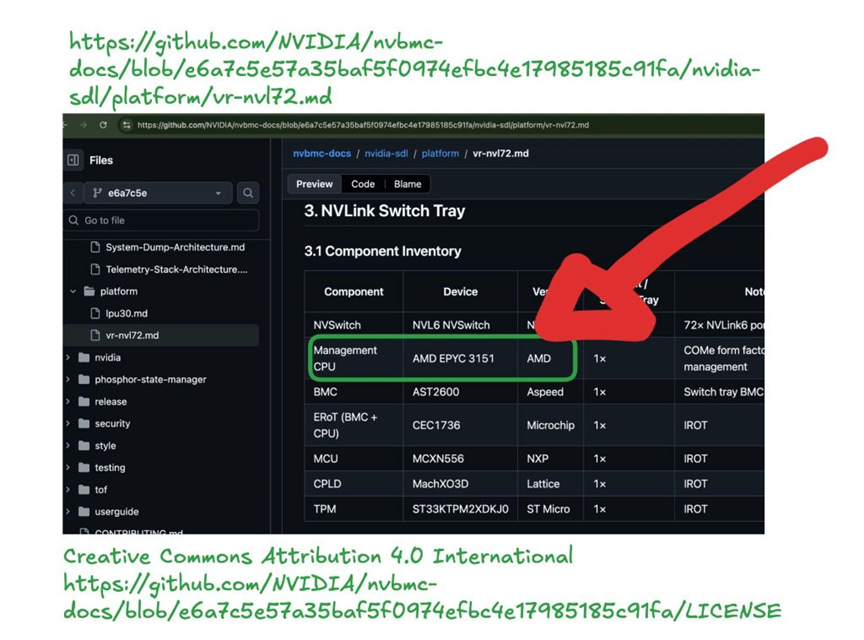Expand the style folder chevron

(68, 445)
